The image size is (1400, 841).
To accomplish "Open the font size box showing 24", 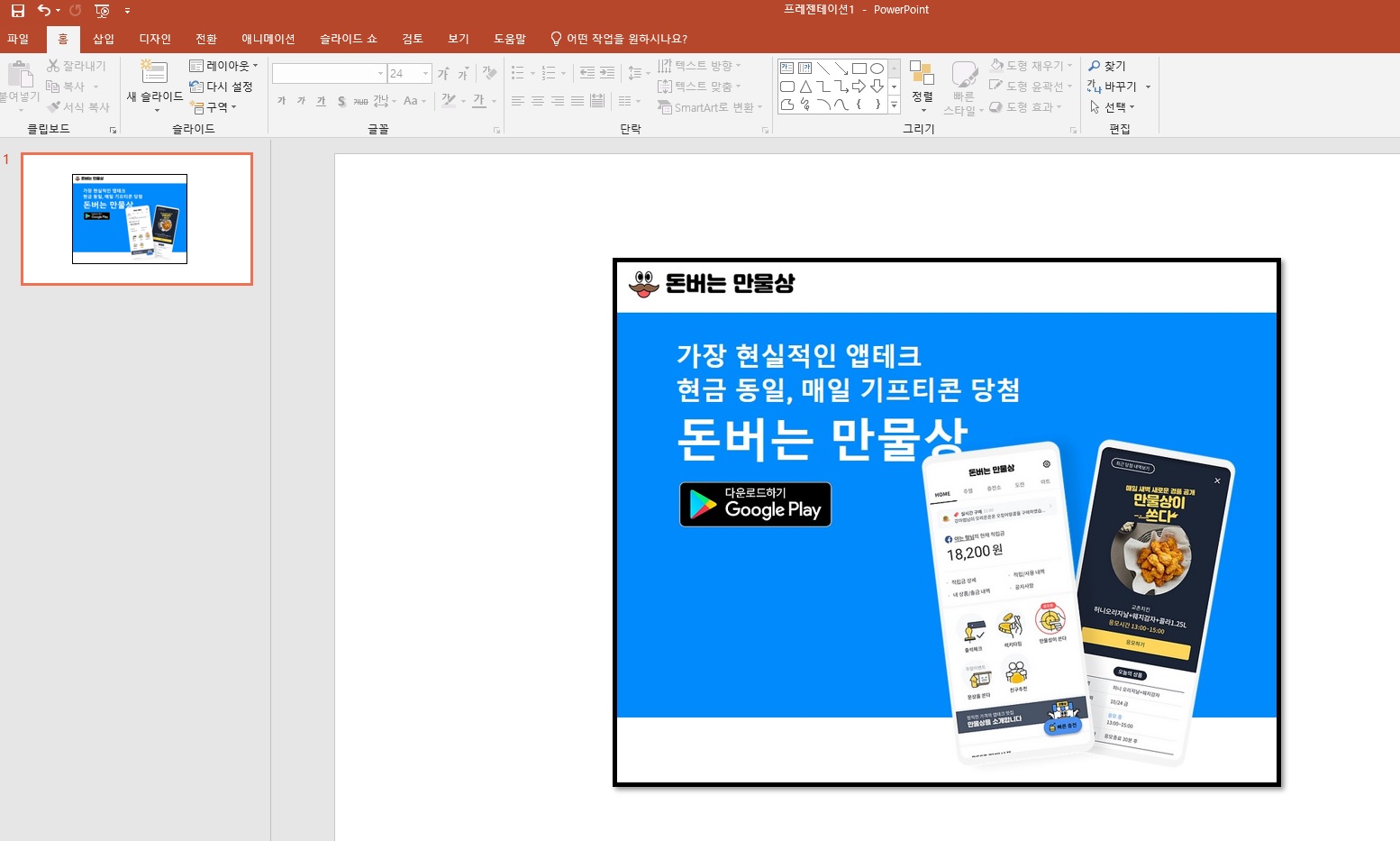I will 410,74.
